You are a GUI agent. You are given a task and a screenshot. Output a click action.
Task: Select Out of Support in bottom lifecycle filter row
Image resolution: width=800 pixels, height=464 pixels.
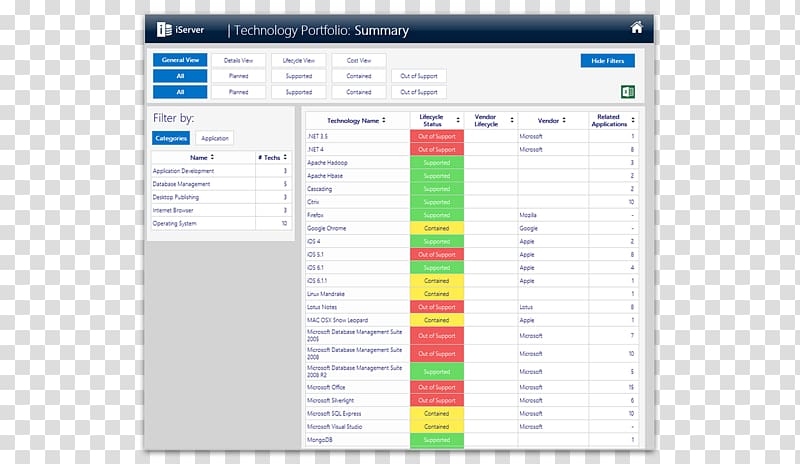tap(419, 92)
